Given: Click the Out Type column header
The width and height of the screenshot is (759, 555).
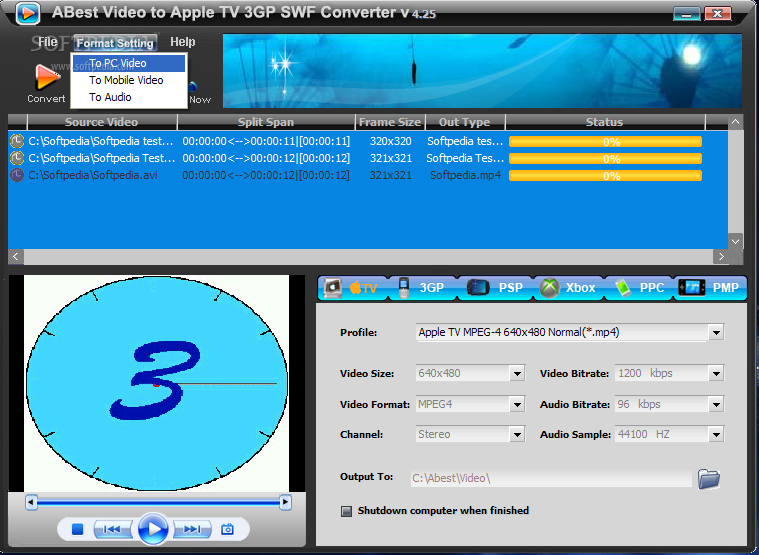Looking at the screenshot, I should coord(465,122).
